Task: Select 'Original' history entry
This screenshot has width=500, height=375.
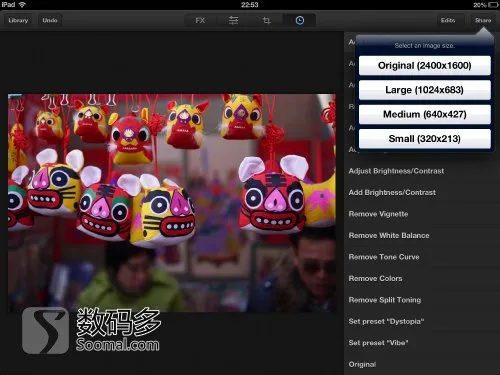Action: click(422, 364)
